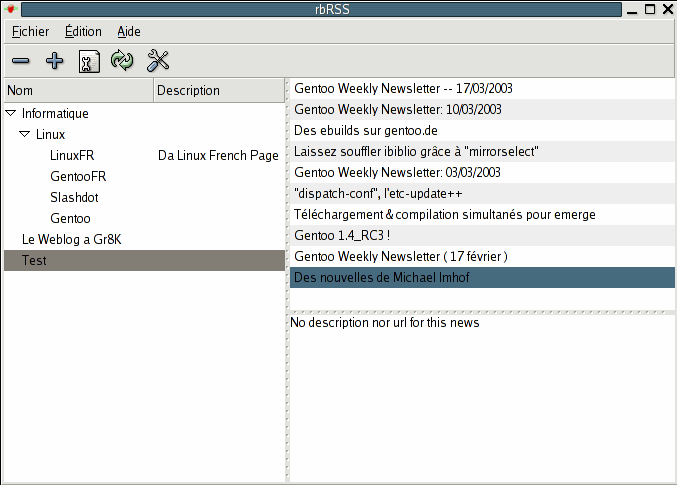Sort by the Nom column header

78,90
